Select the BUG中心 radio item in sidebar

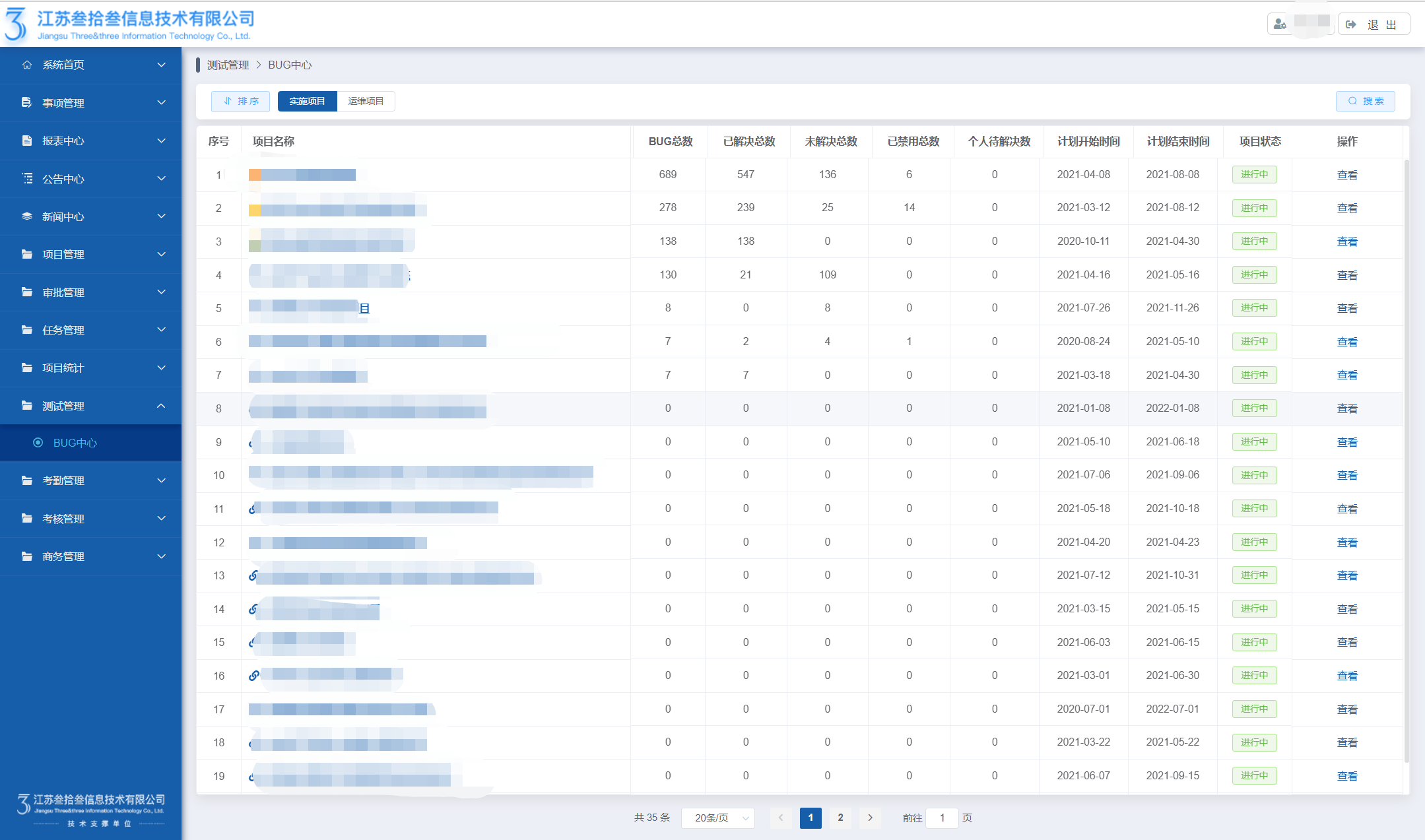[38, 443]
